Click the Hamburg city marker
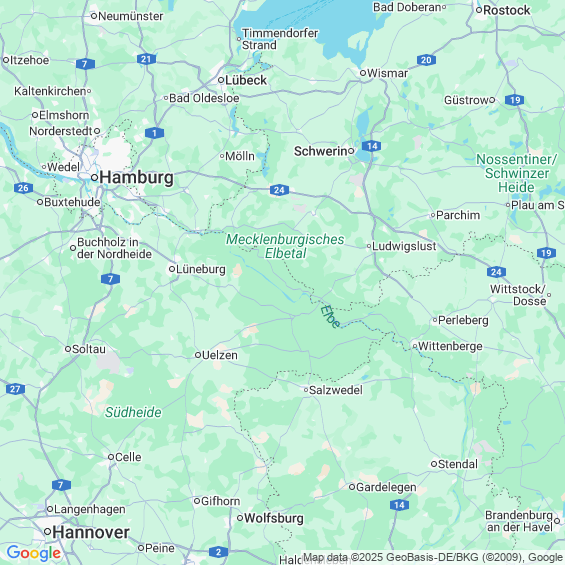The height and width of the screenshot is (565, 565). click(x=94, y=177)
